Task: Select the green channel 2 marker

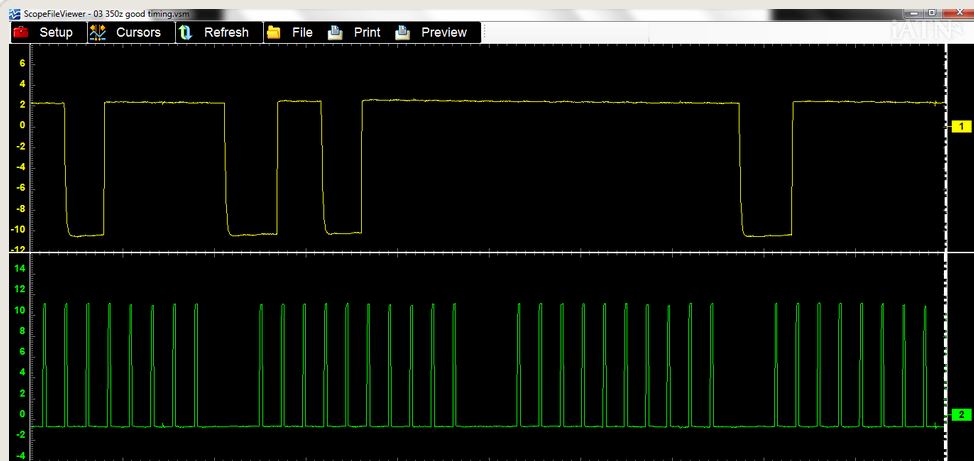Action: point(960,414)
